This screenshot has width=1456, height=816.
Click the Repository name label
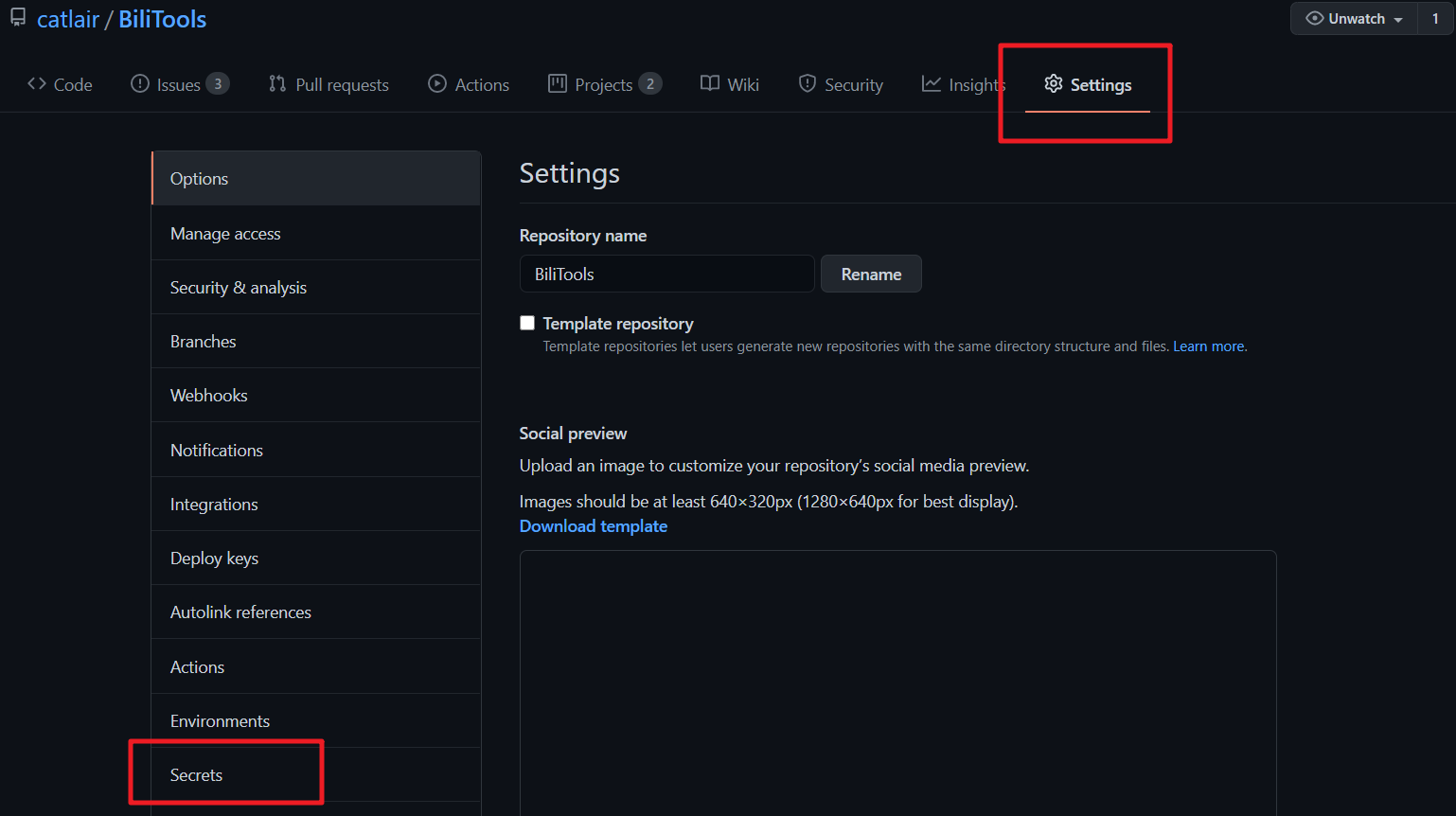point(583,236)
